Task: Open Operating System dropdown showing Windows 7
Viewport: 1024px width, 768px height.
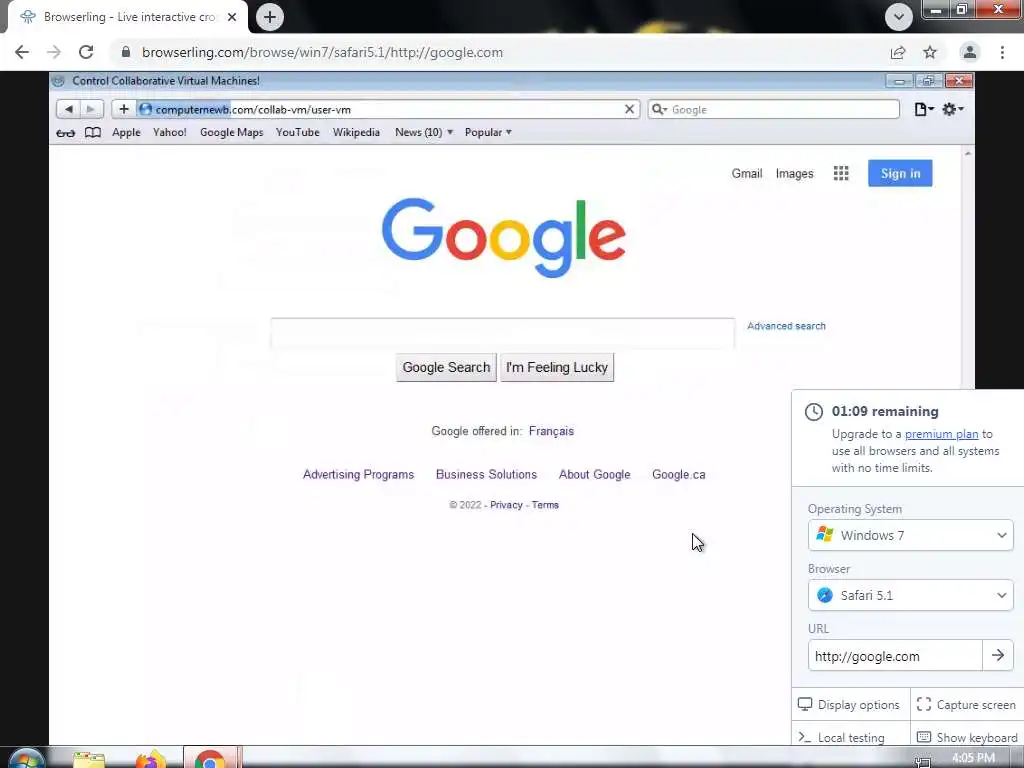Action: point(910,536)
